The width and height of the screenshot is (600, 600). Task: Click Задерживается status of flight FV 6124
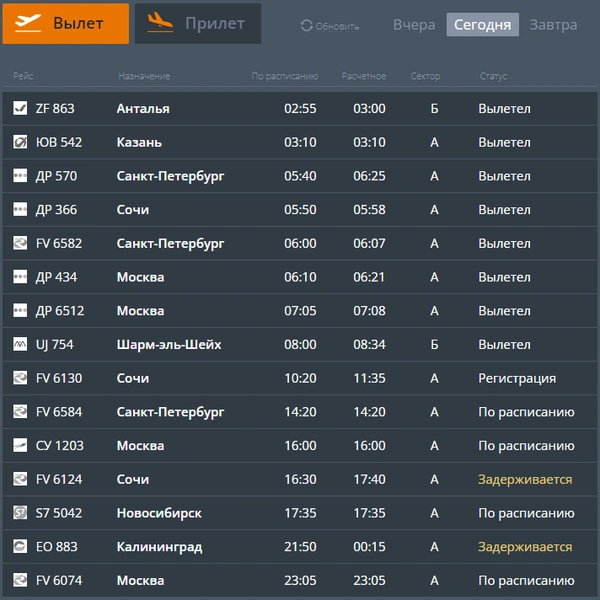(x=525, y=479)
